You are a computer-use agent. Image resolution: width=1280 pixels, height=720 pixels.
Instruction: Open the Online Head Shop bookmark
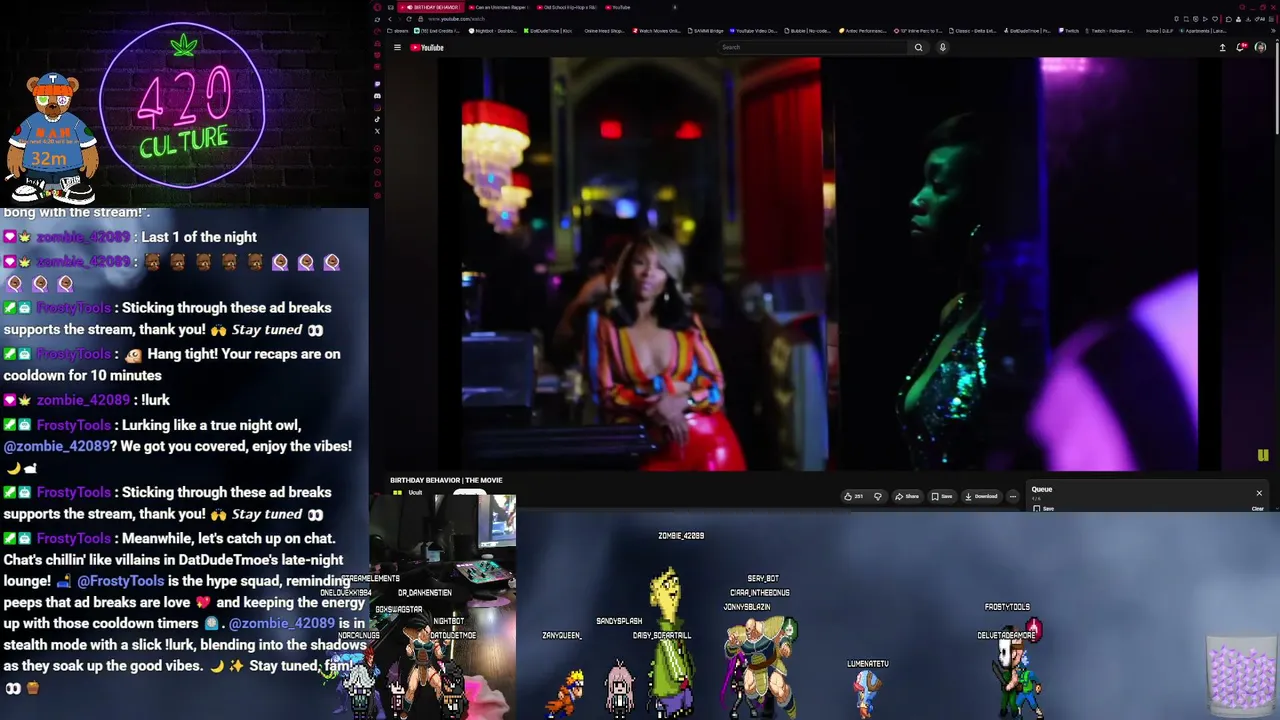603,31
